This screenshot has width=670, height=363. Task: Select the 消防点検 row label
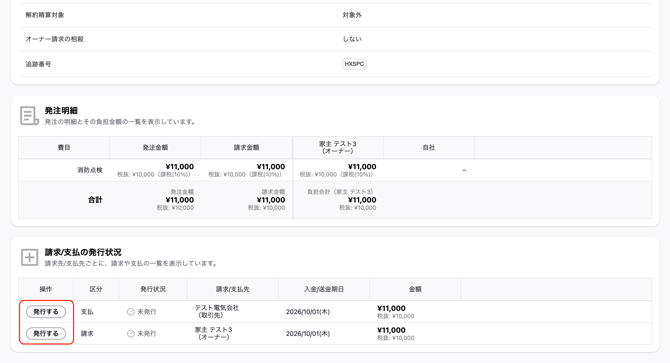tap(90, 170)
